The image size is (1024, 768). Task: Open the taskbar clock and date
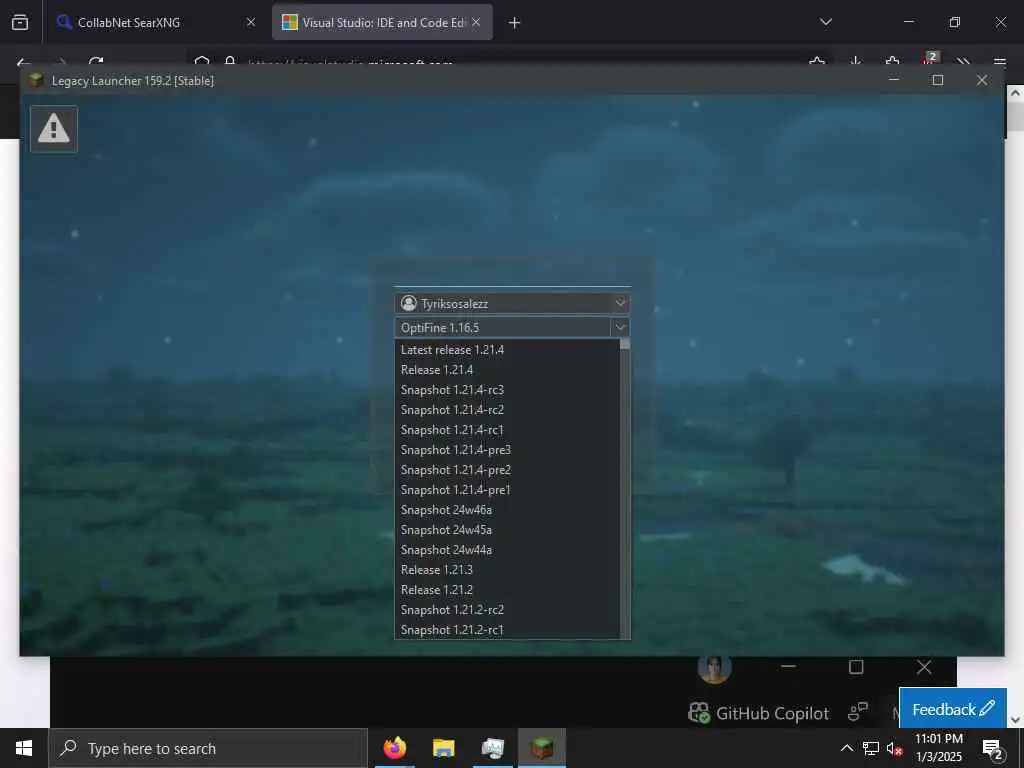tap(938, 748)
